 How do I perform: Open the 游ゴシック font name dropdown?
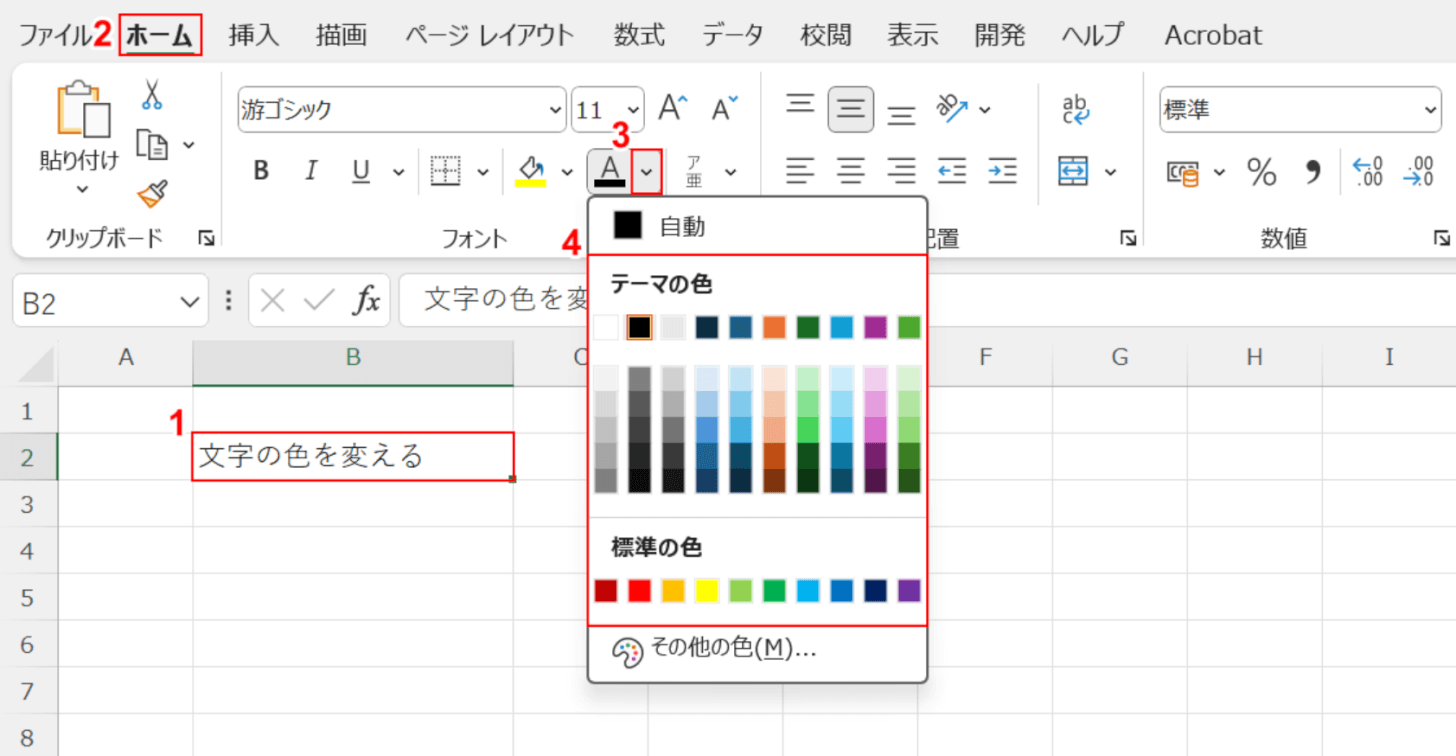pyautogui.click(x=556, y=110)
